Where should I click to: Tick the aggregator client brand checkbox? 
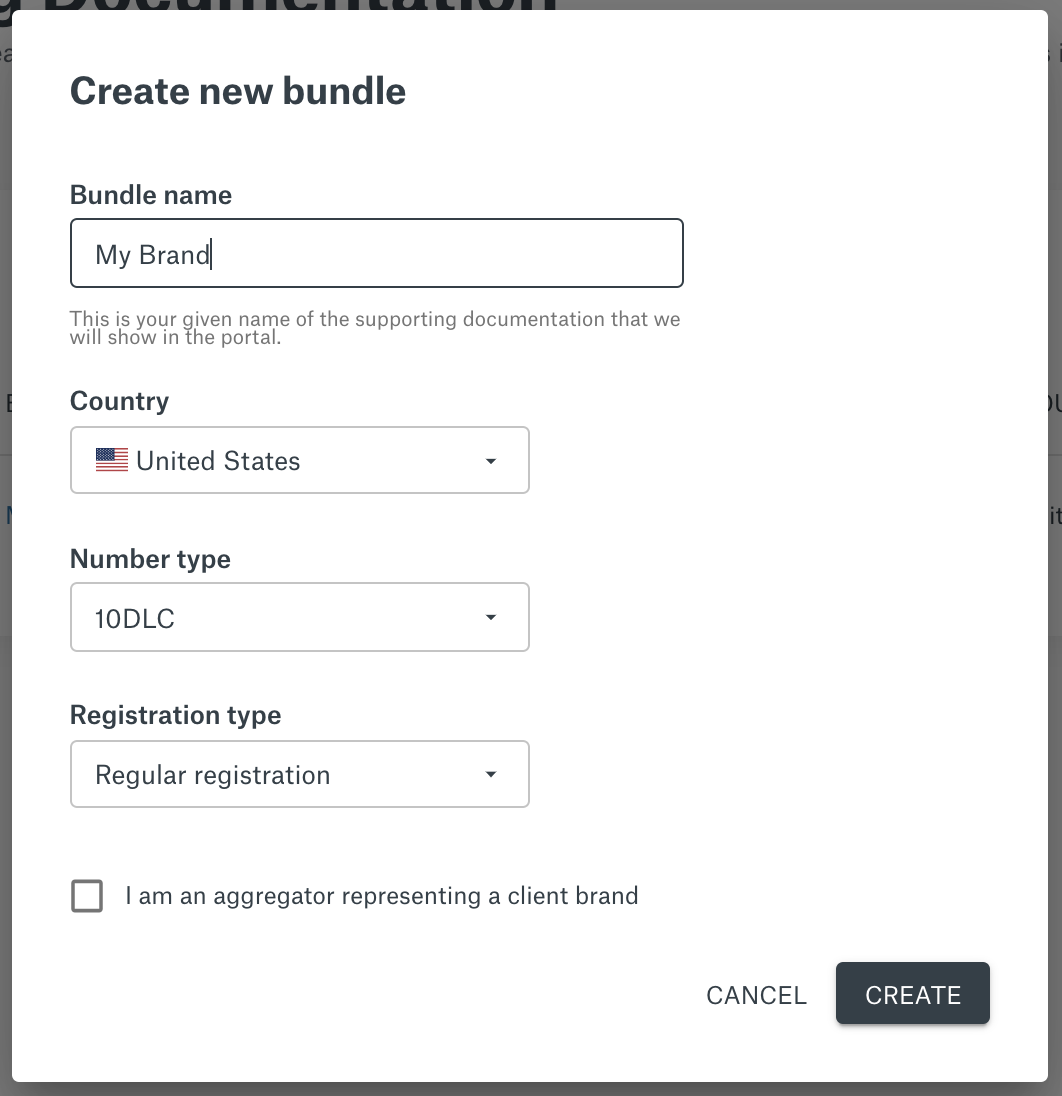(x=87, y=895)
